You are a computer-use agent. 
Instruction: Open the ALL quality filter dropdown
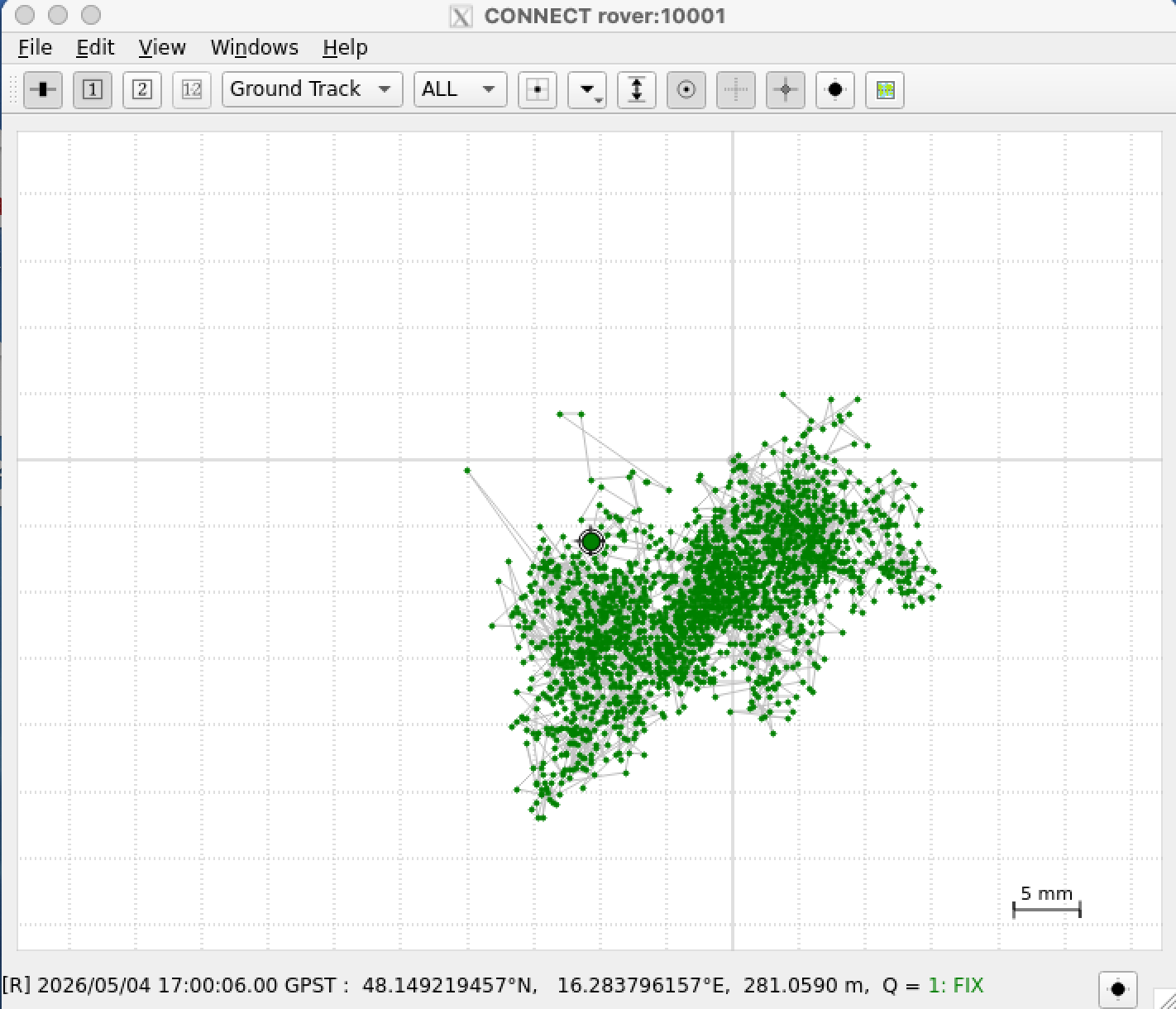tap(460, 89)
